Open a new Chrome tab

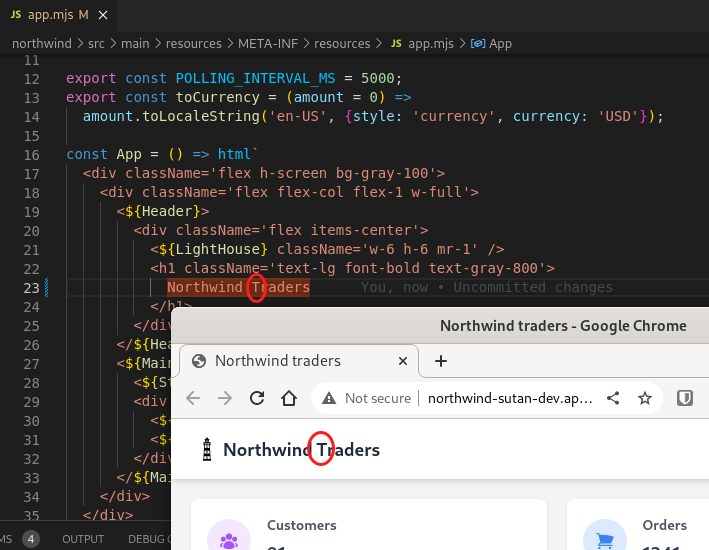(441, 361)
